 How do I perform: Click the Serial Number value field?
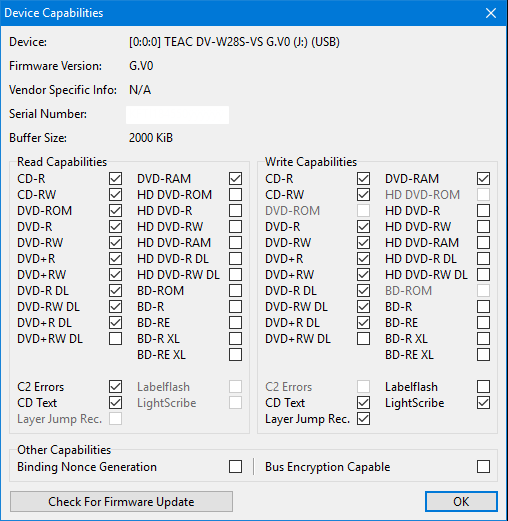[x=177, y=115]
